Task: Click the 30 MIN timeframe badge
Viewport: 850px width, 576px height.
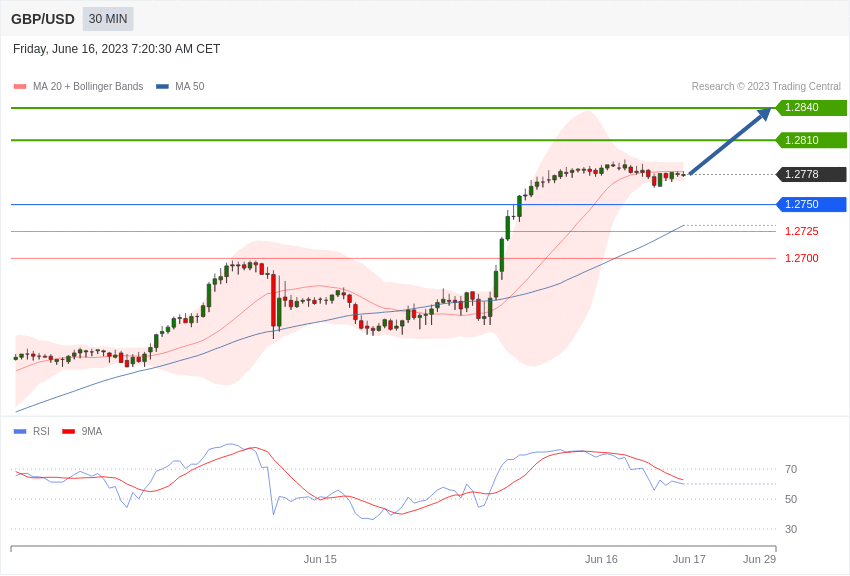Action: click(108, 19)
